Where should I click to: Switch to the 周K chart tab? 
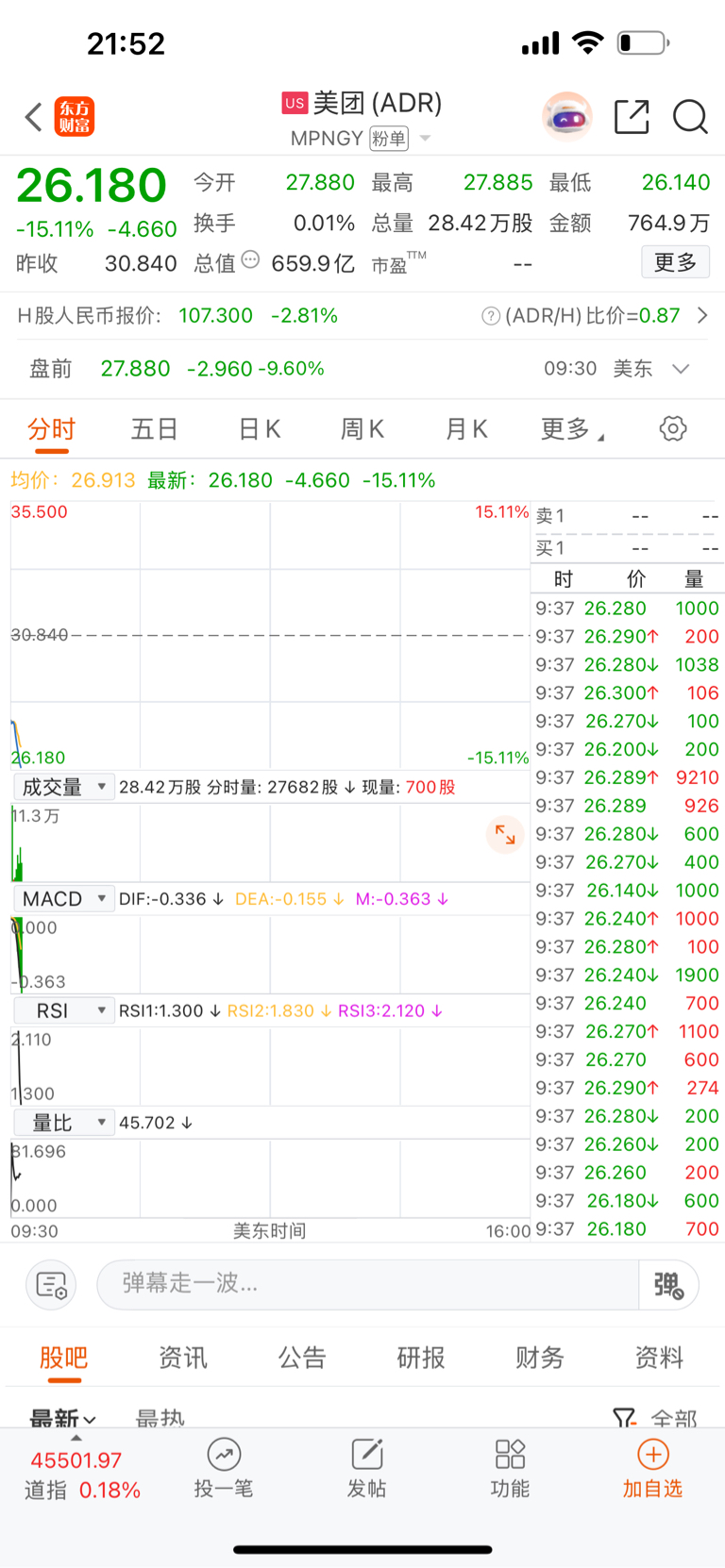click(x=362, y=429)
